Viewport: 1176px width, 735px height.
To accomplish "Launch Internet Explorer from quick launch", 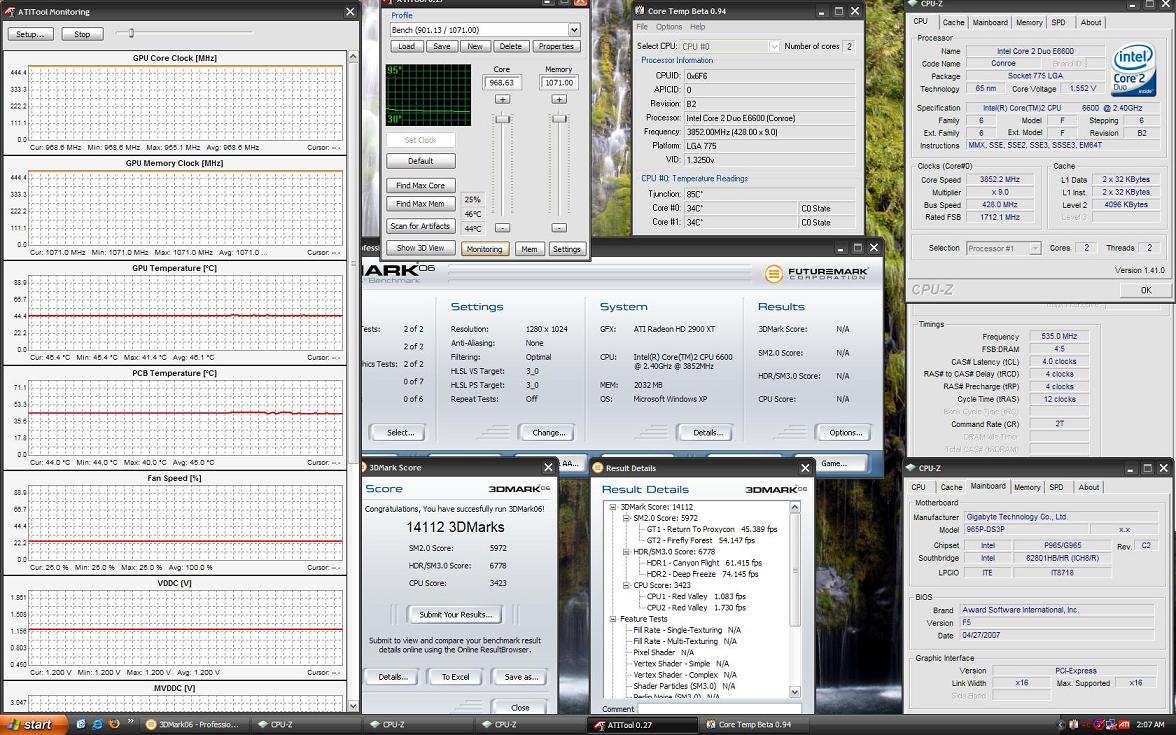I will click(x=98, y=724).
